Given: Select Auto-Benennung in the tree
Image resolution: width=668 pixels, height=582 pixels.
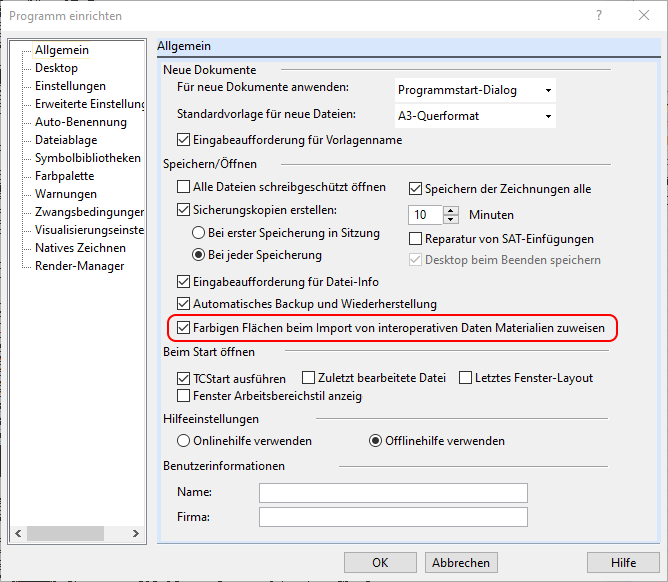Looking at the screenshot, I should [x=81, y=122].
